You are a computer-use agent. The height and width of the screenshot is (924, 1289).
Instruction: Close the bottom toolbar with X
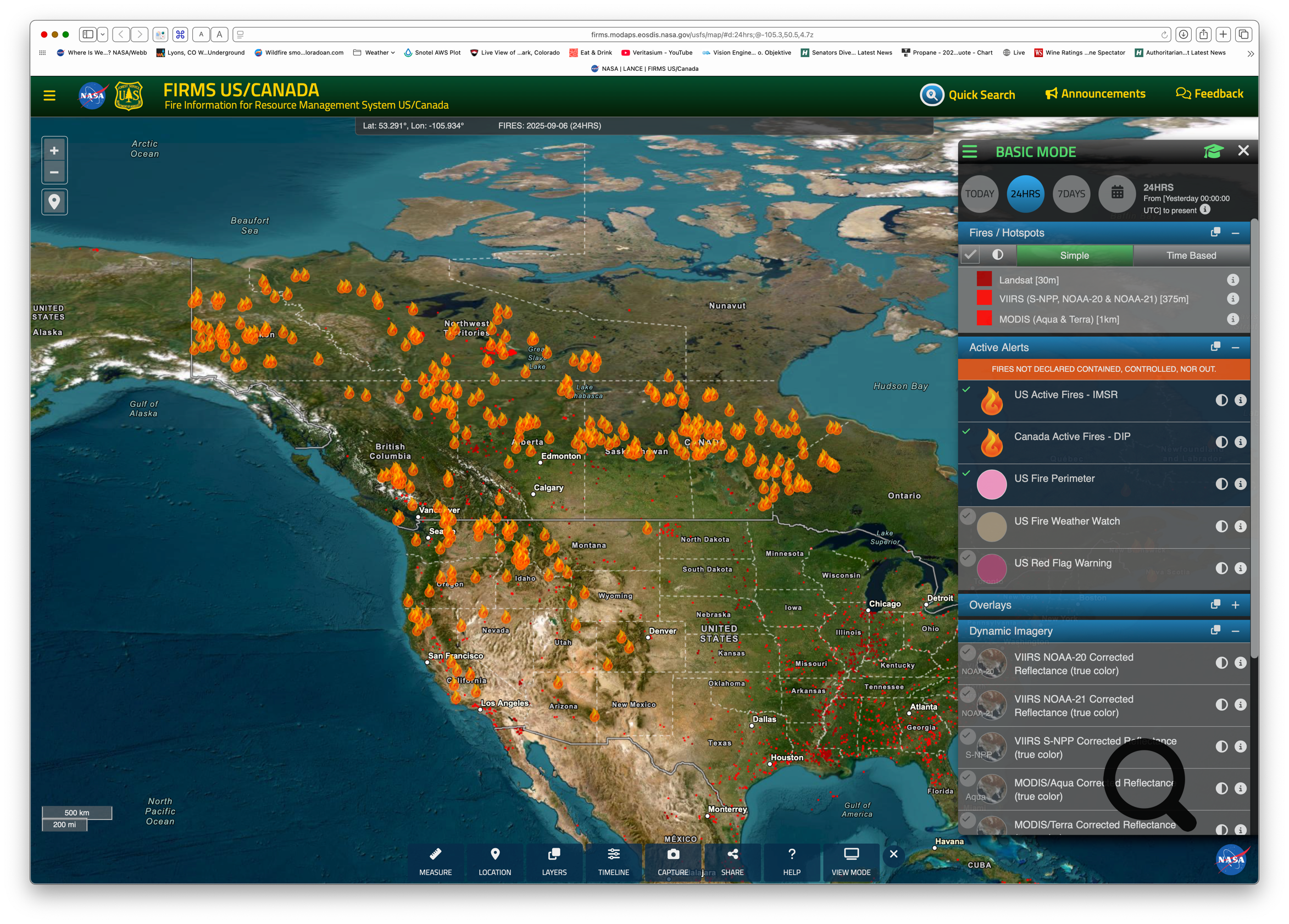click(893, 854)
